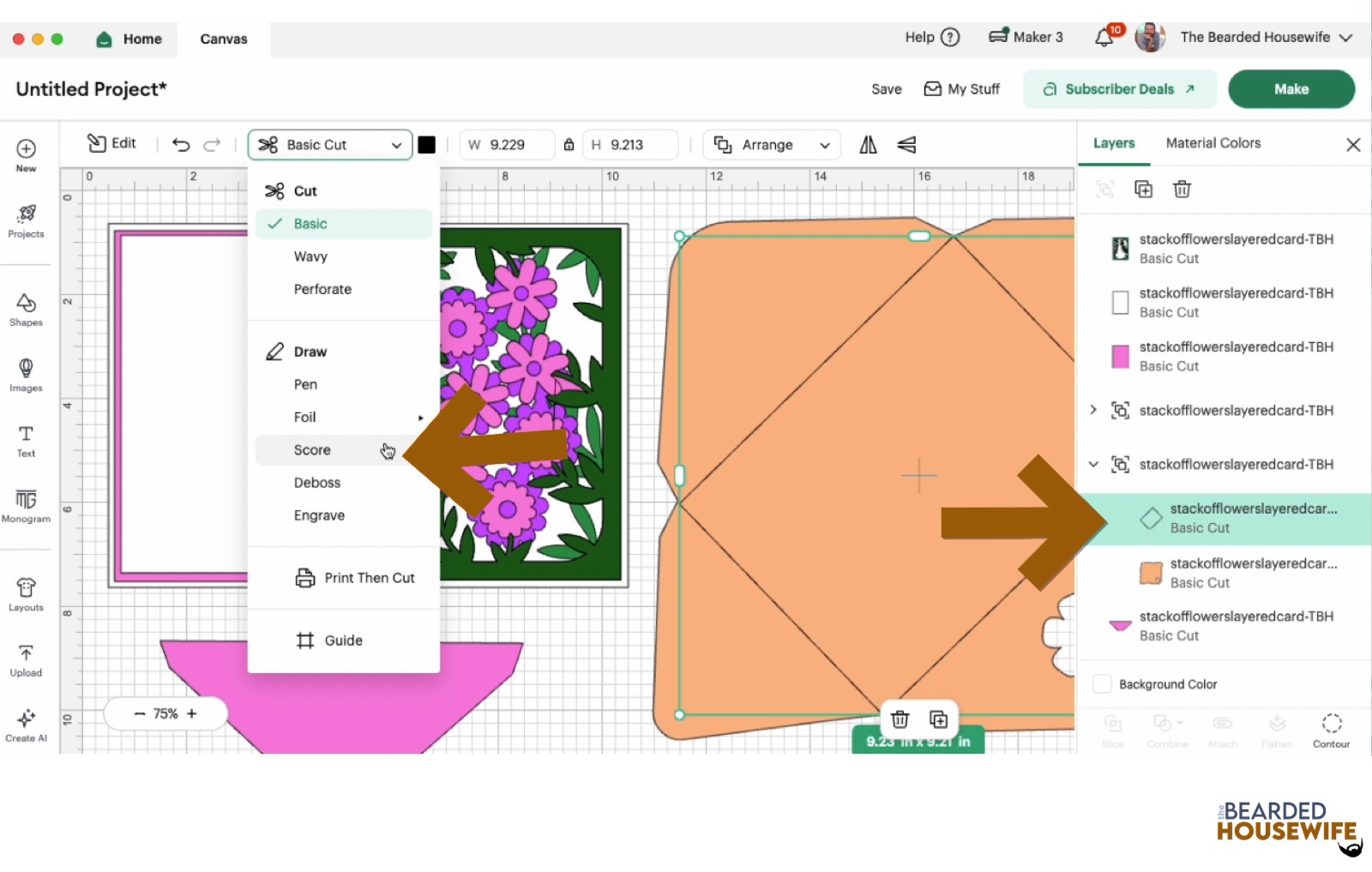Click the Upload icon

tap(26, 659)
